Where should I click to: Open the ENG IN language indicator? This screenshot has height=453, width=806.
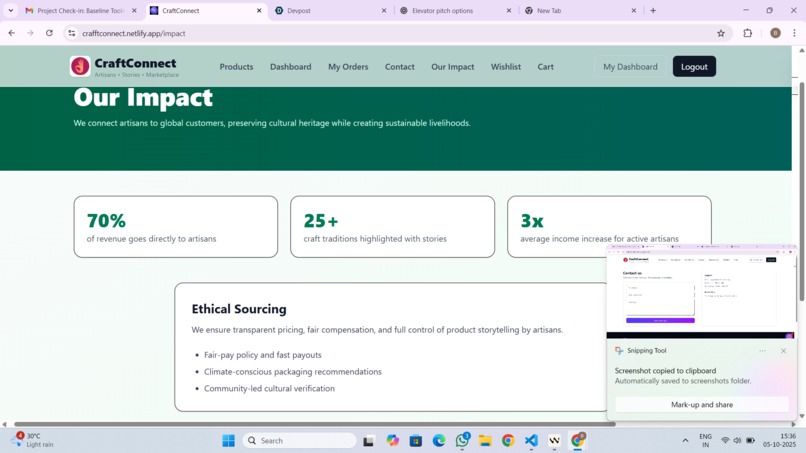705,441
